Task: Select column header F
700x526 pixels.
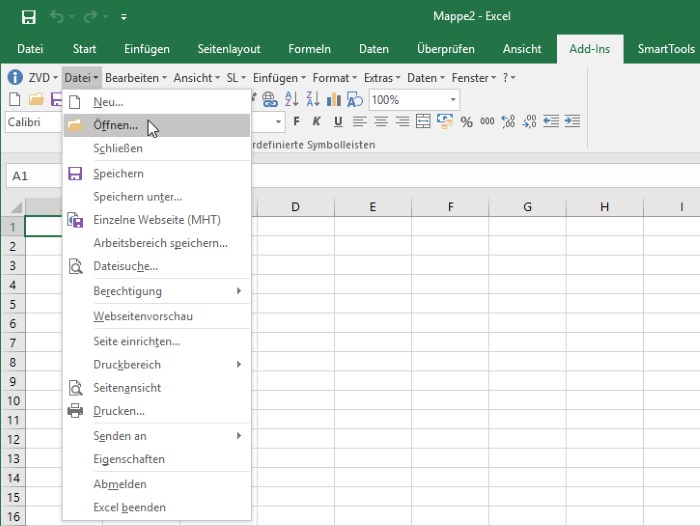Action: coord(450,207)
